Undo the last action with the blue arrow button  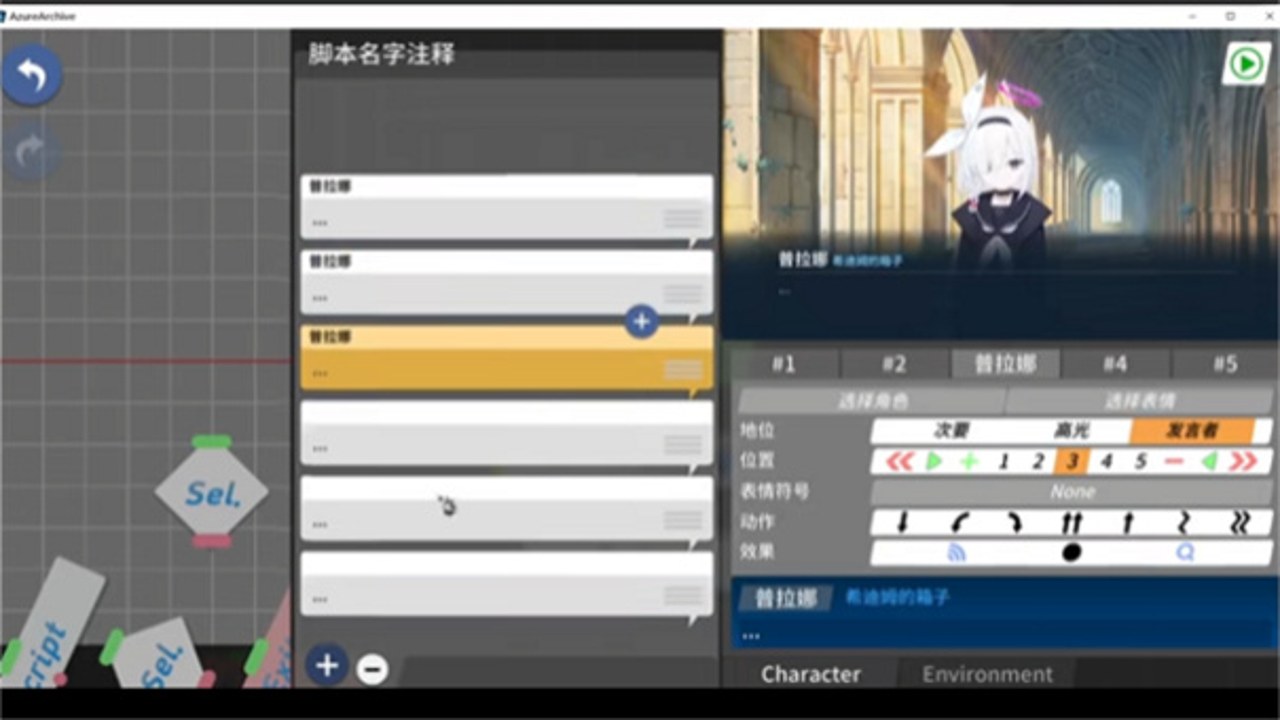32,75
